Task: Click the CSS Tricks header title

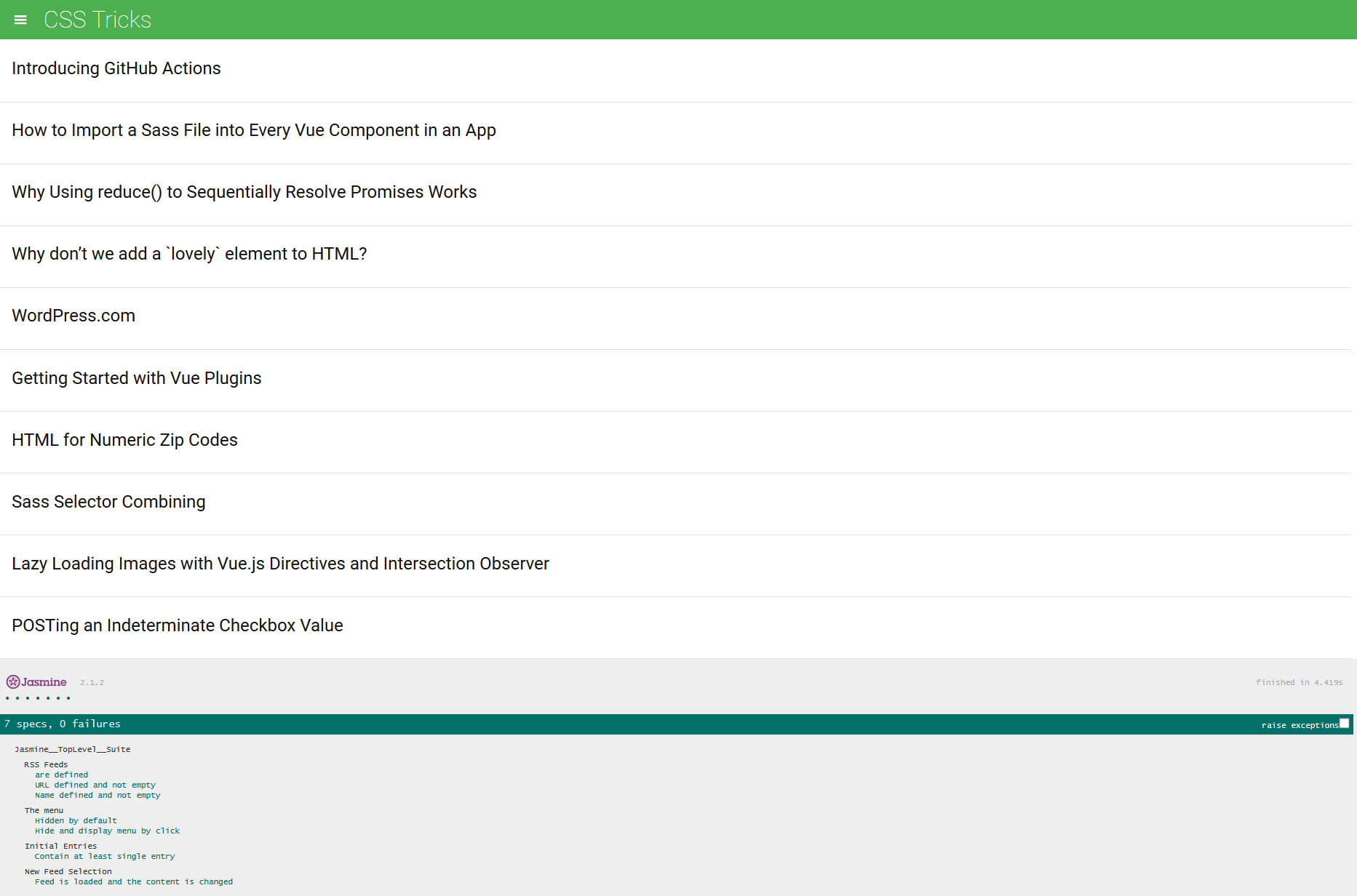Action: click(98, 20)
